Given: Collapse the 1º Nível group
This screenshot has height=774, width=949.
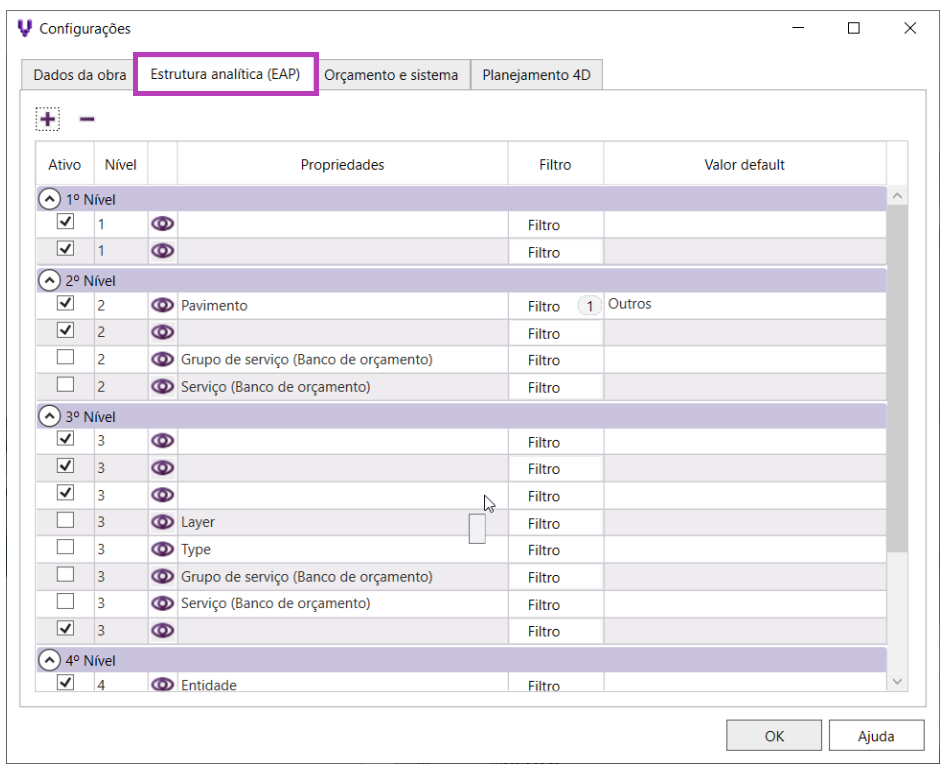Looking at the screenshot, I should 48,199.
